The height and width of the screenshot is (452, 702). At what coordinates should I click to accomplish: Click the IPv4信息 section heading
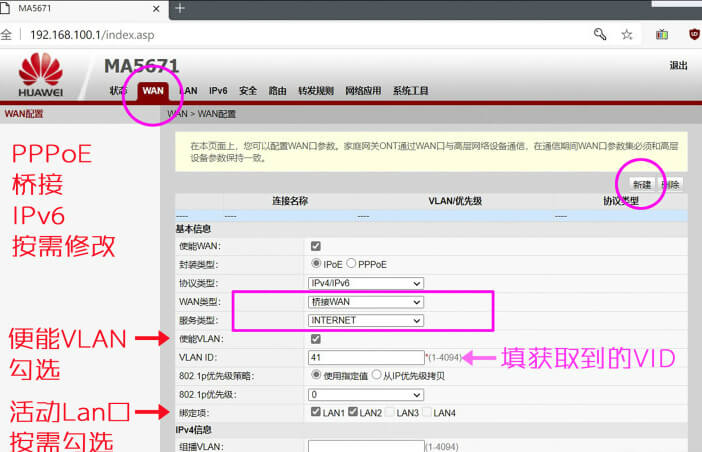click(193, 430)
